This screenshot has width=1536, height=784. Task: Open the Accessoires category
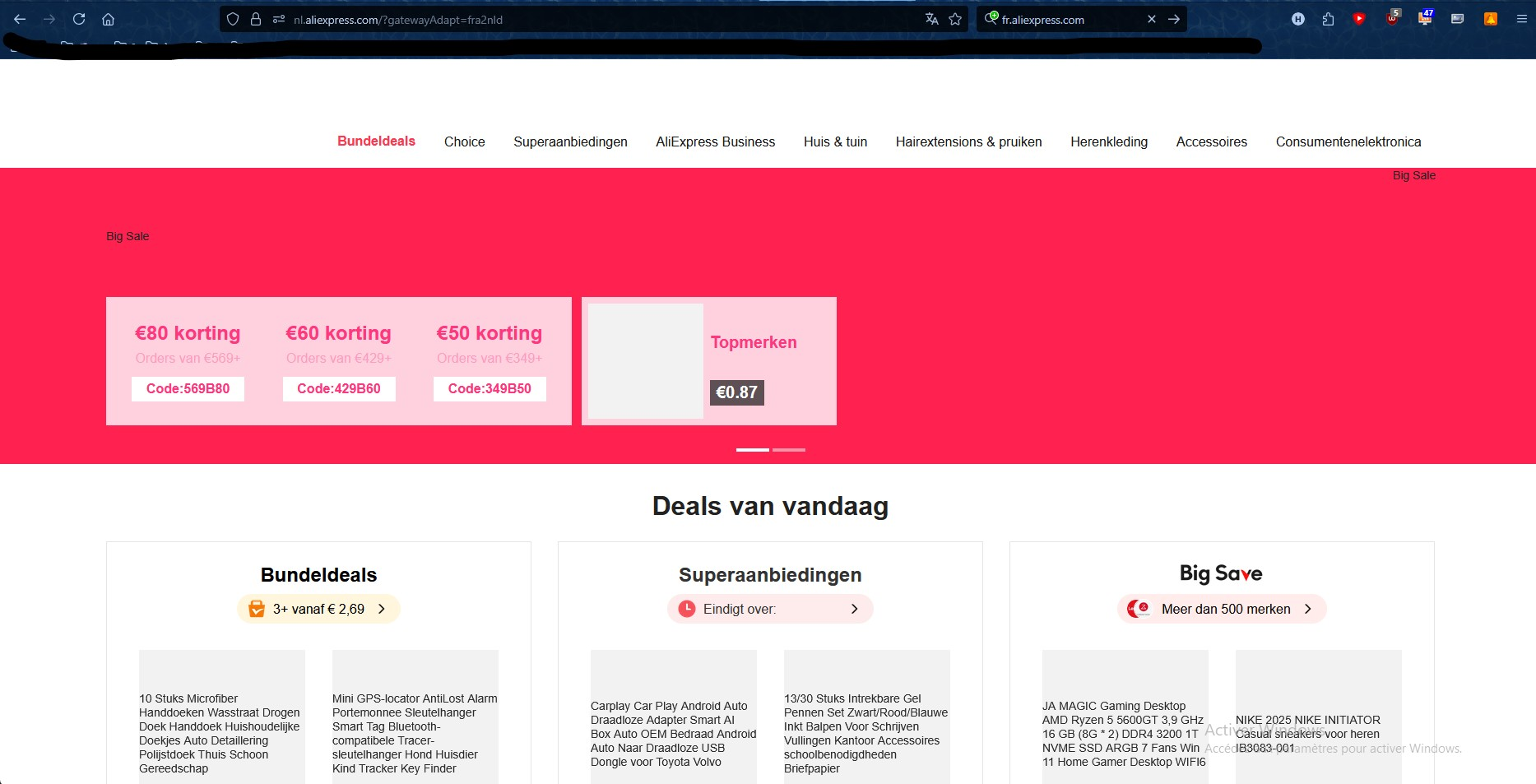tap(1211, 141)
